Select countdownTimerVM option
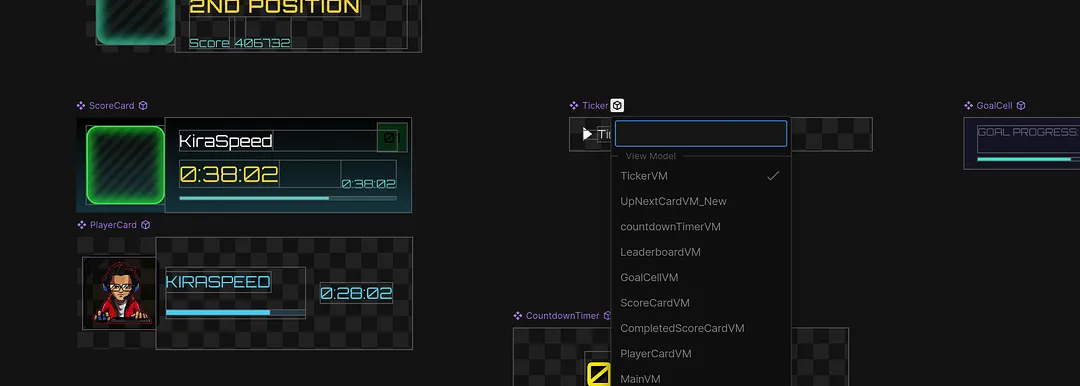This screenshot has width=1080, height=386. (x=700, y=227)
